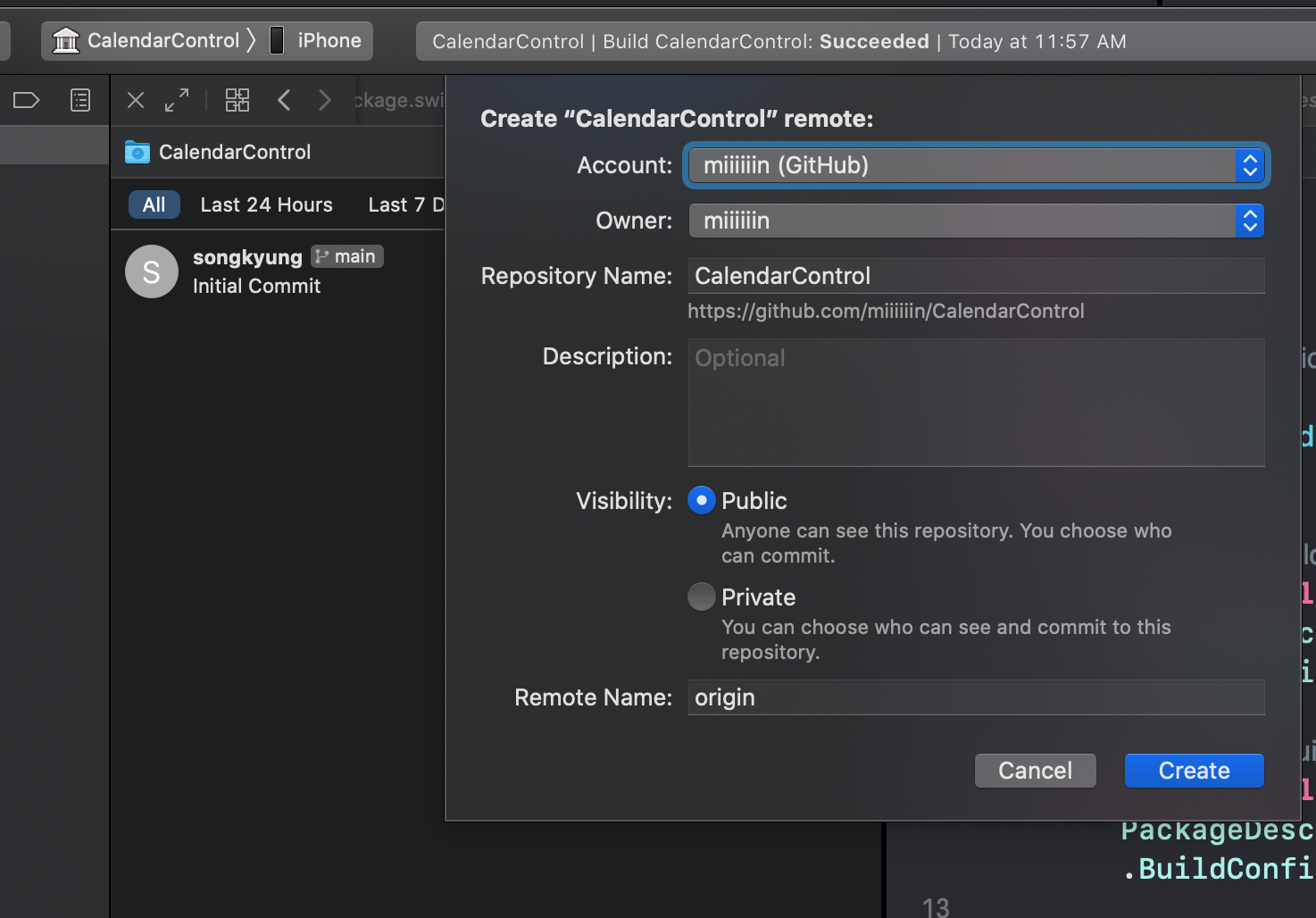Click the CalendarControl repository folder icon
The height and width of the screenshot is (918, 1316).
tap(137, 153)
